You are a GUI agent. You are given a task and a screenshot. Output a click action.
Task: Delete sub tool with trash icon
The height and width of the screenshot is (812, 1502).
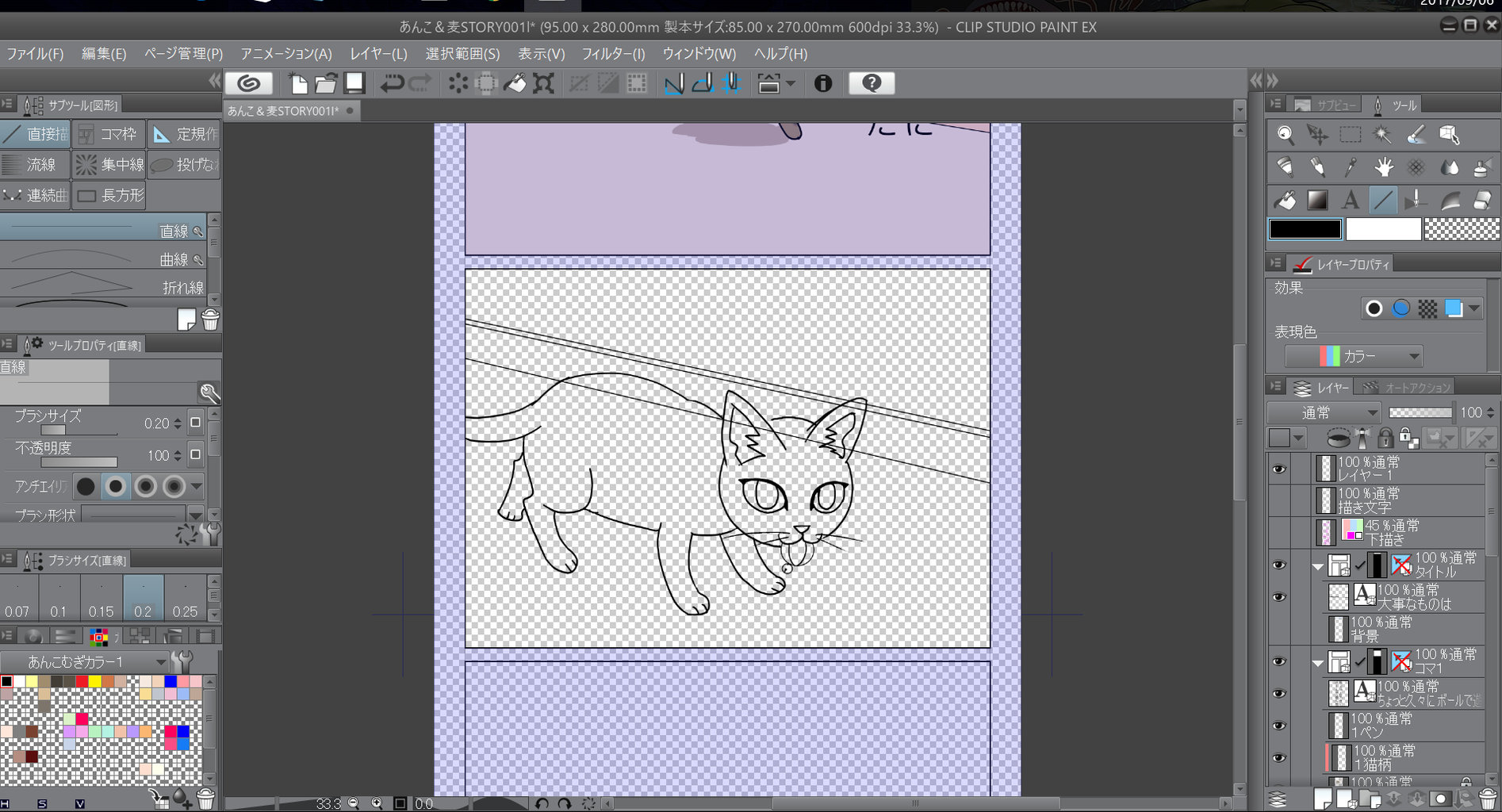click(210, 320)
